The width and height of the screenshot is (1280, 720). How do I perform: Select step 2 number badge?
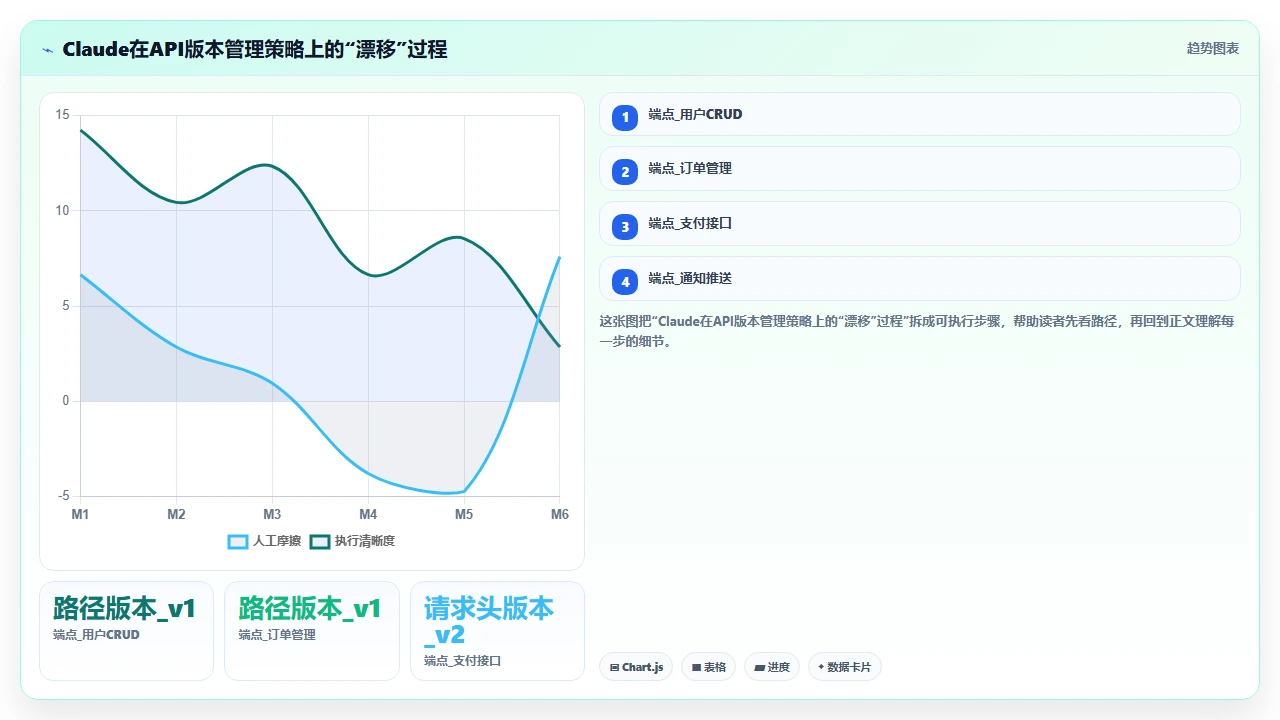[625, 172]
